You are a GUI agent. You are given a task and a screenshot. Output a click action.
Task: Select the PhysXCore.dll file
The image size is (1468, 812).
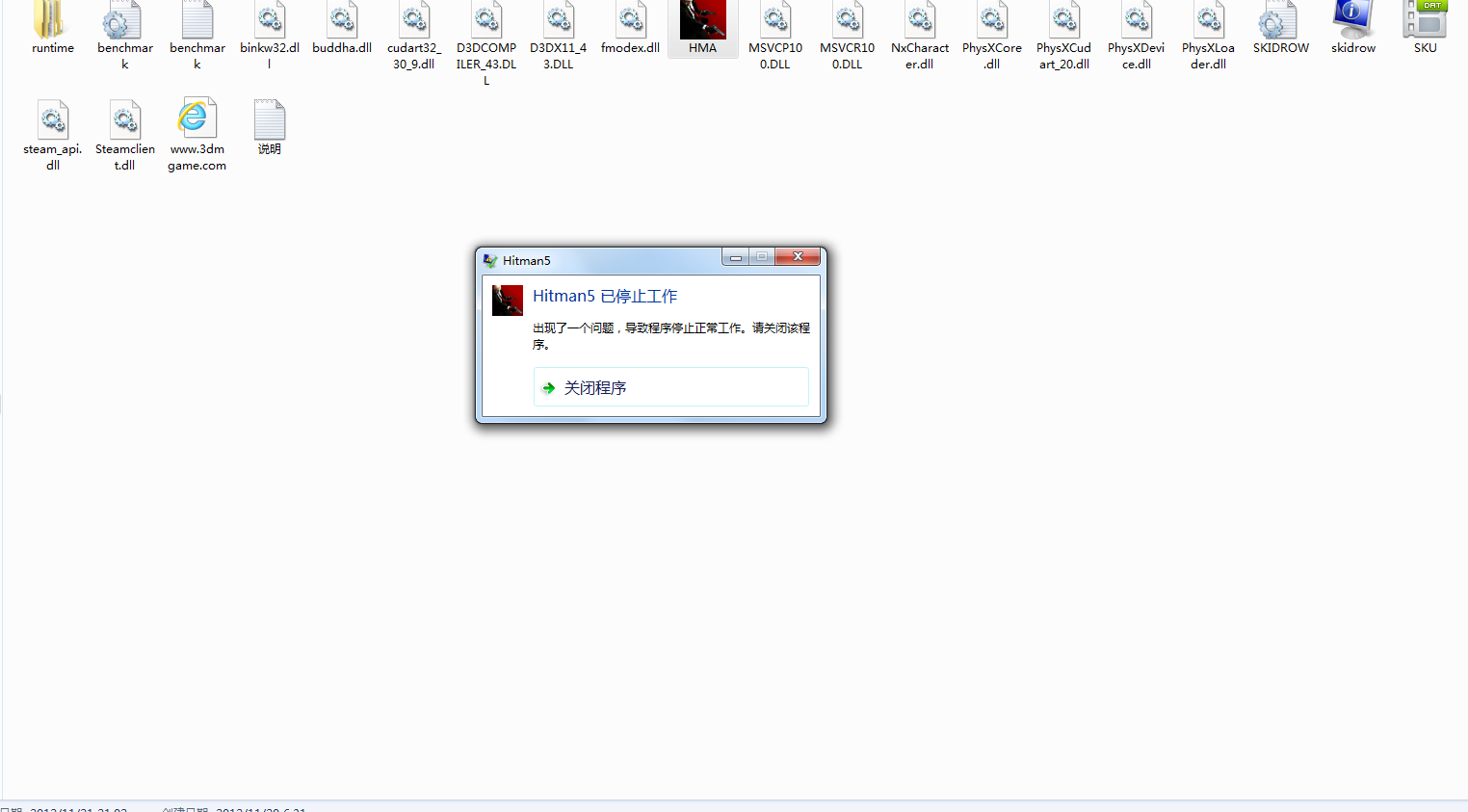click(x=992, y=21)
